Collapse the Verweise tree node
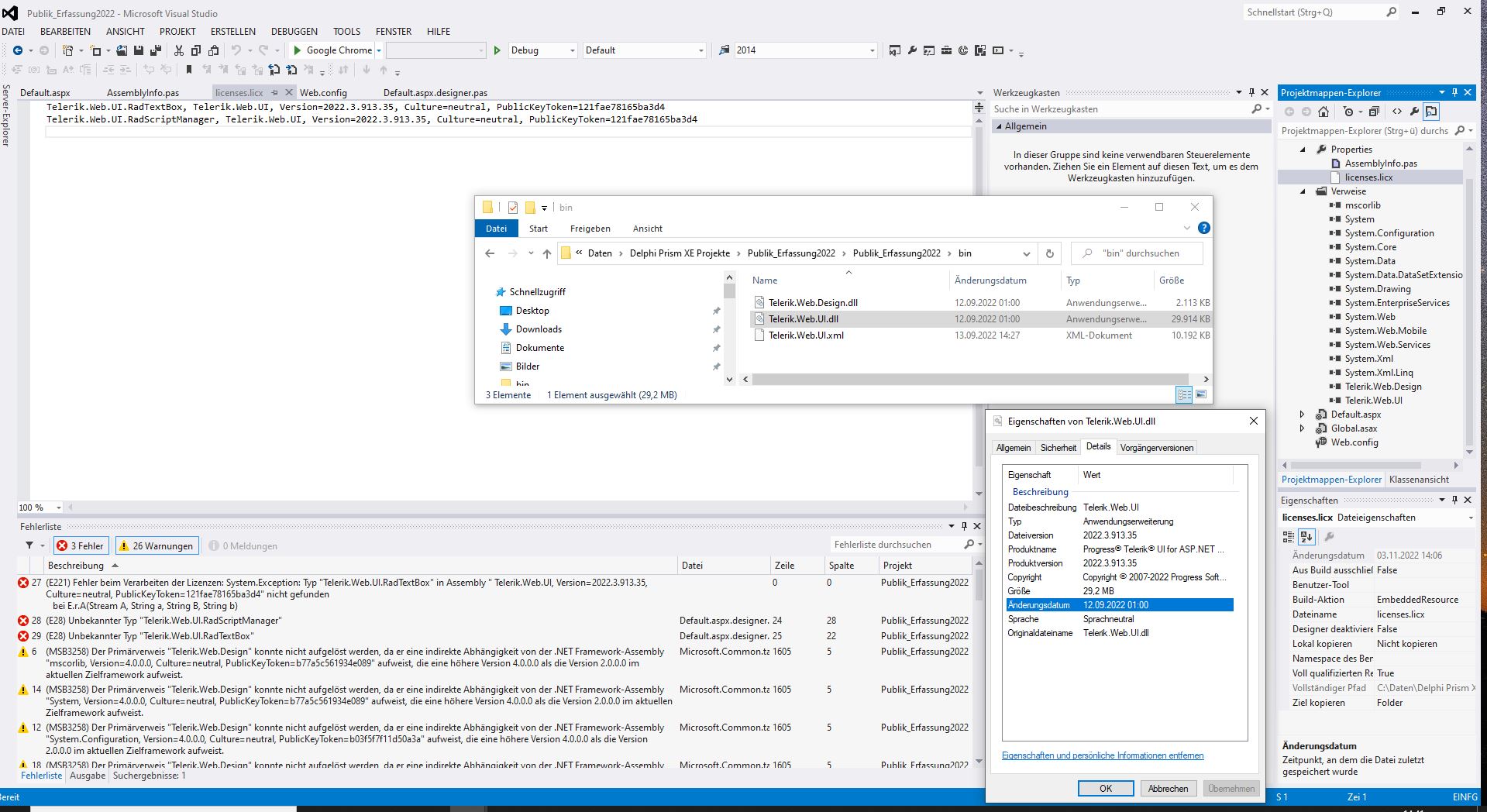This screenshot has height=812, width=1487. click(x=1303, y=191)
